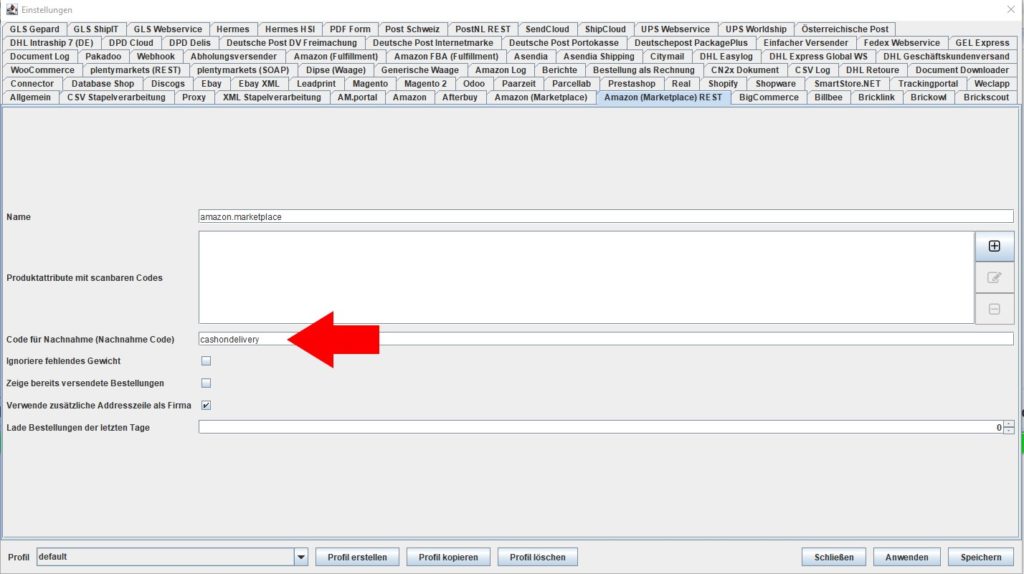Image resolution: width=1024 pixels, height=574 pixels.
Task: Click the Produktattribute list area
Action: tap(586, 278)
